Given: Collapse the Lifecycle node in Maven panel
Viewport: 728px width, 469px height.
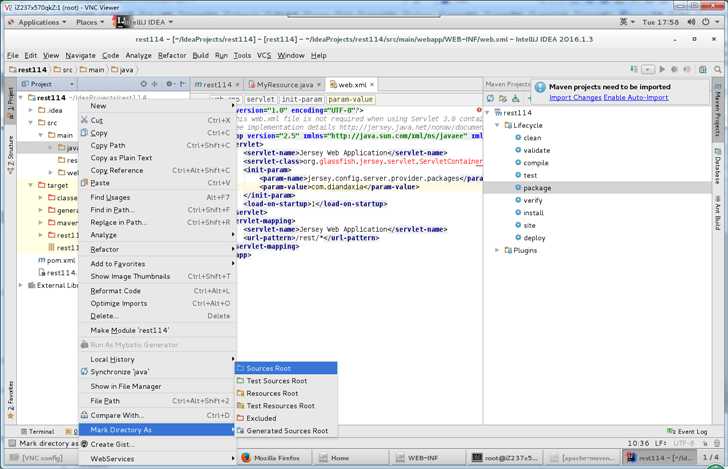Looking at the screenshot, I should point(497,125).
